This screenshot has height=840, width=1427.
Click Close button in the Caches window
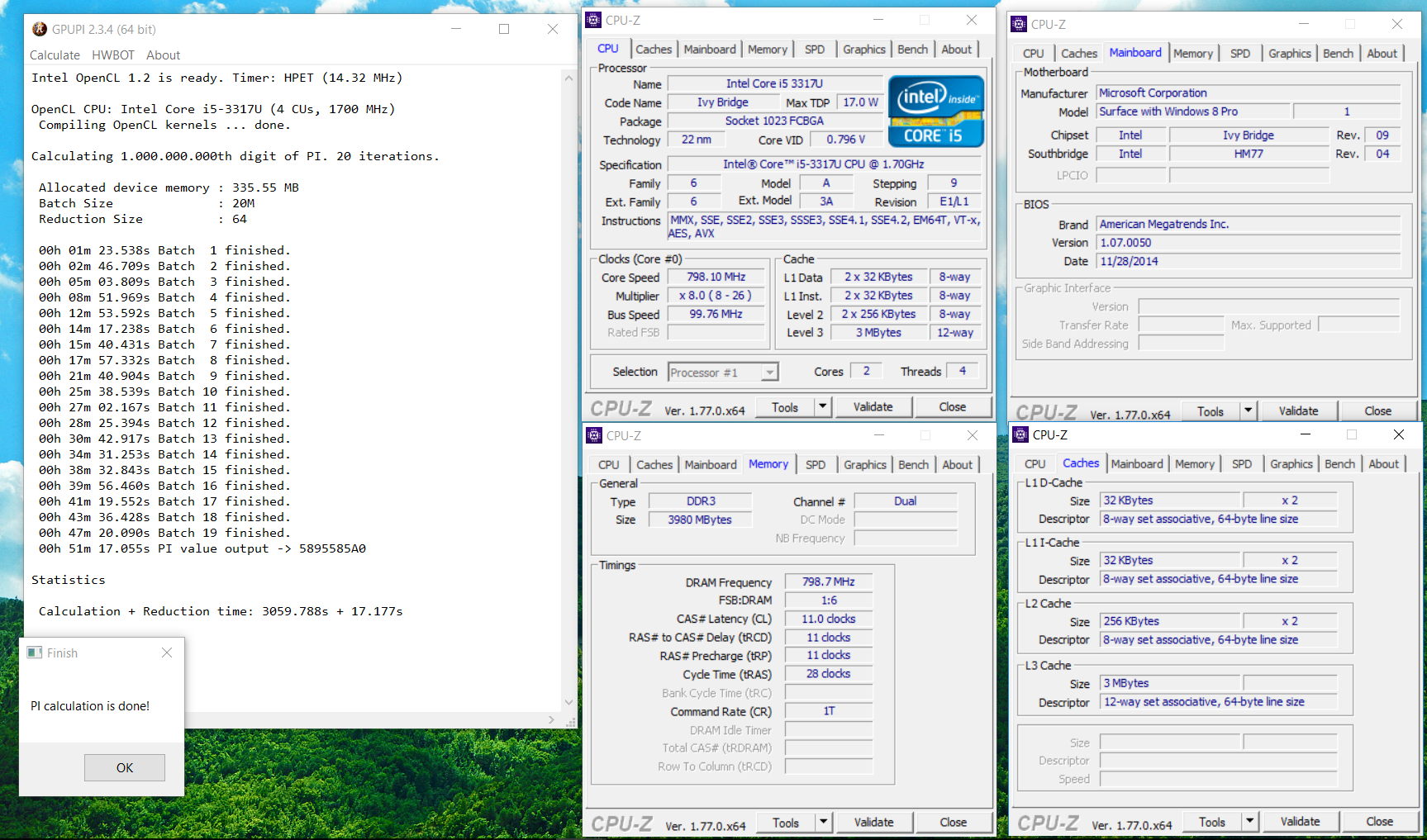coord(1379,821)
